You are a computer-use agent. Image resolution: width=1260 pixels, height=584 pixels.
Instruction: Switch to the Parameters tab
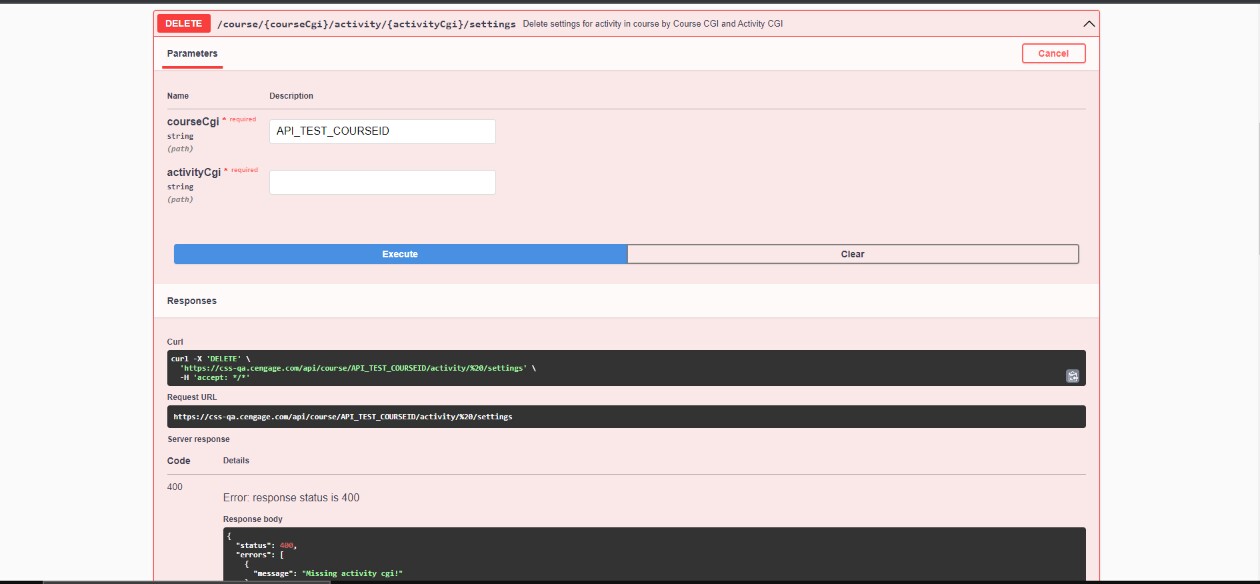click(191, 53)
